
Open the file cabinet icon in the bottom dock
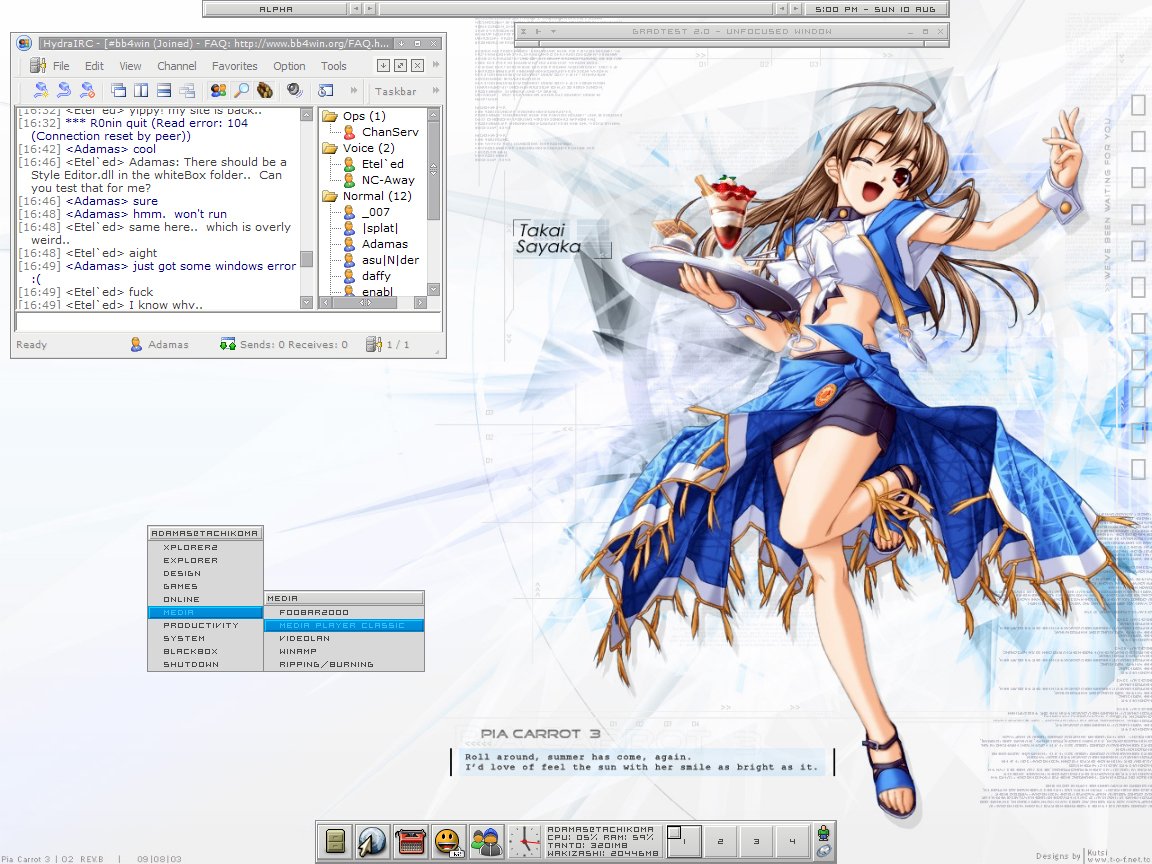tap(336, 841)
